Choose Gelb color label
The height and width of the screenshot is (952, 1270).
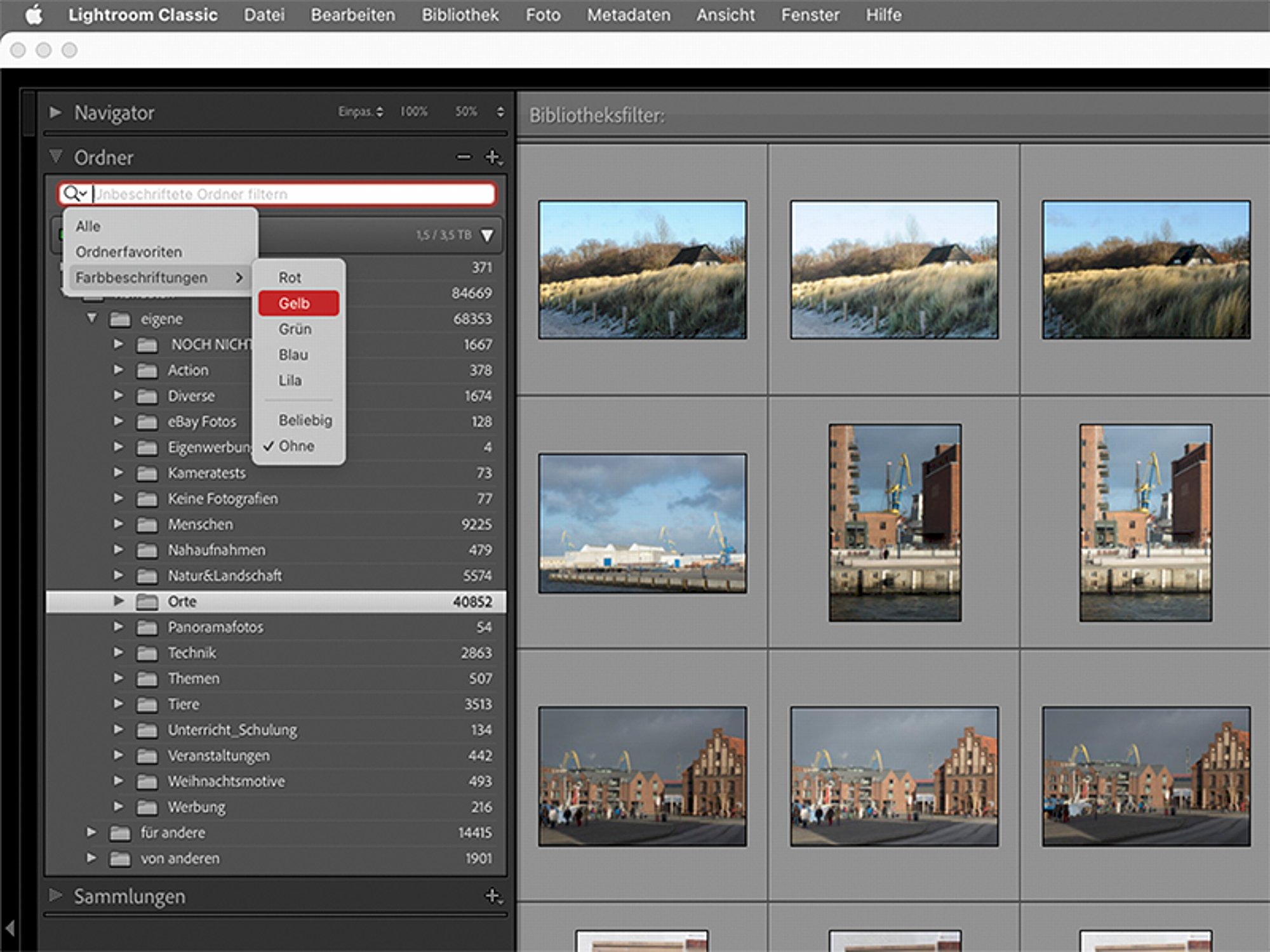click(x=298, y=303)
